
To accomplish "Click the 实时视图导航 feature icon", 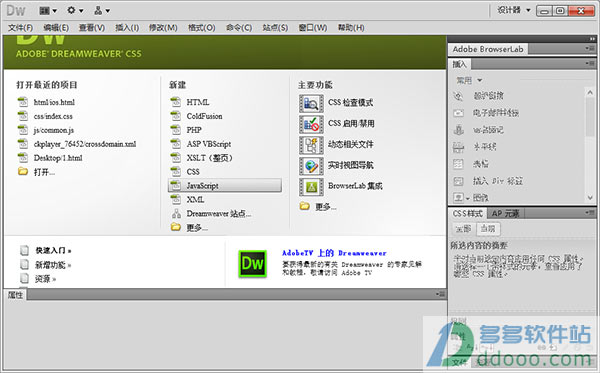I will (x=311, y=166).
